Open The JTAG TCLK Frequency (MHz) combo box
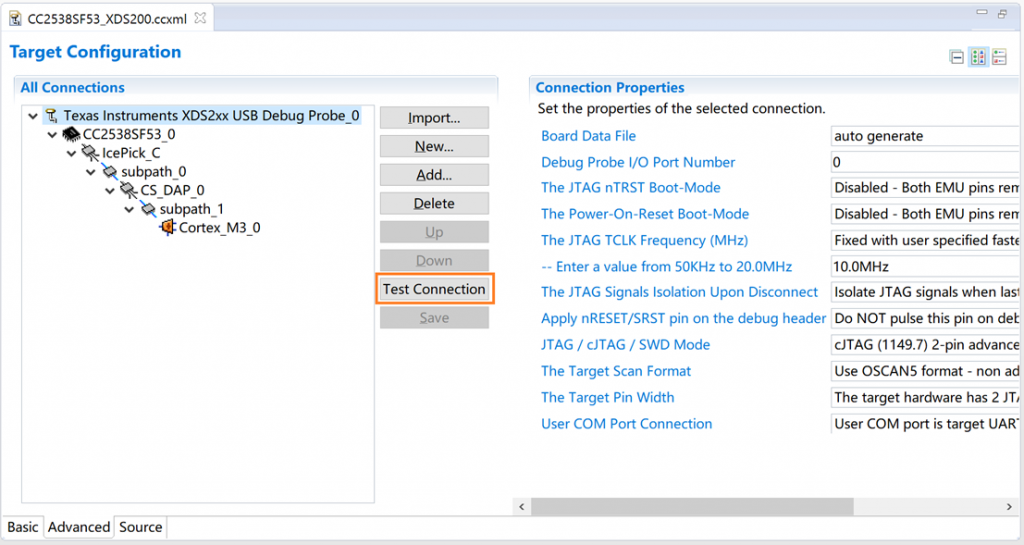 point(925,240)
